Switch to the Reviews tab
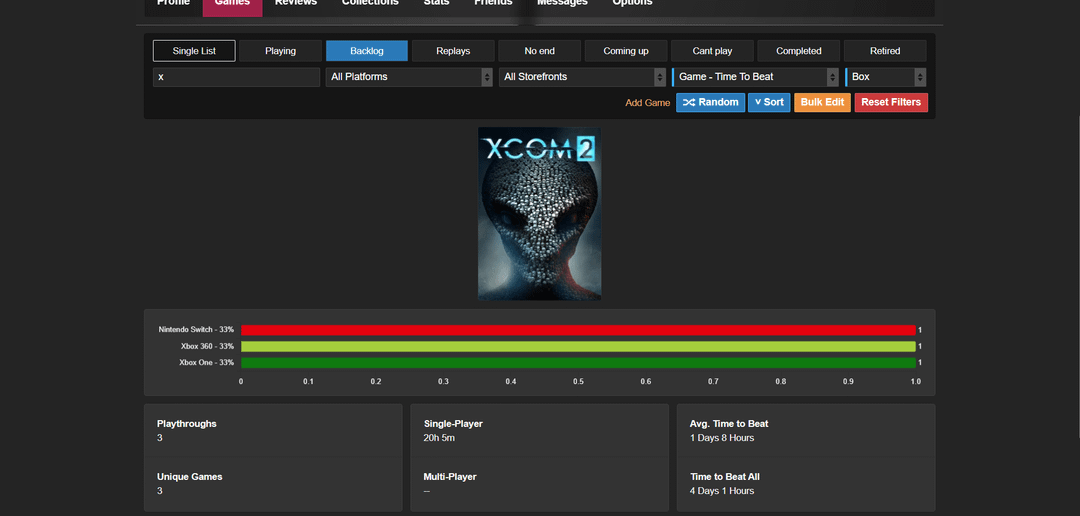 (296, 4)
